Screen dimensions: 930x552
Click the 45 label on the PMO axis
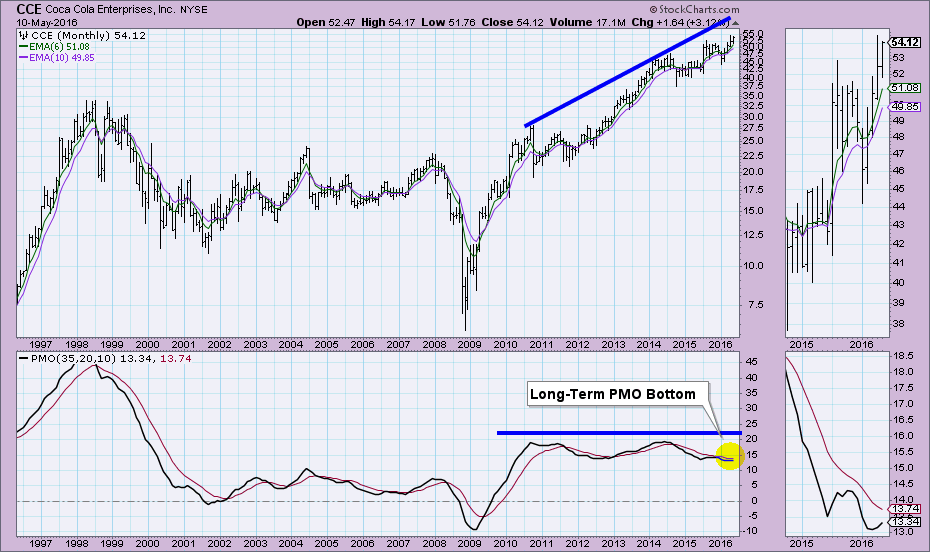[750, 362]
